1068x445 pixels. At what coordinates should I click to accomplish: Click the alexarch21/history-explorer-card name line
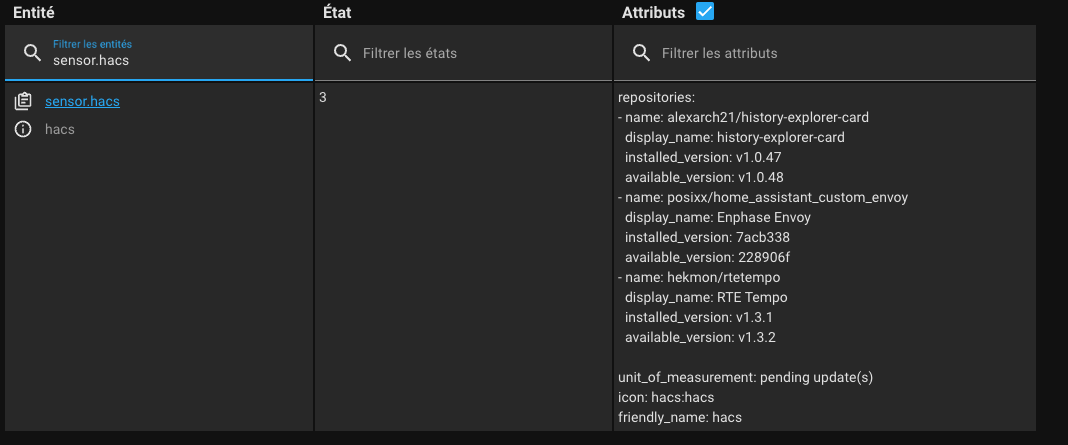(x=744, y=117)
